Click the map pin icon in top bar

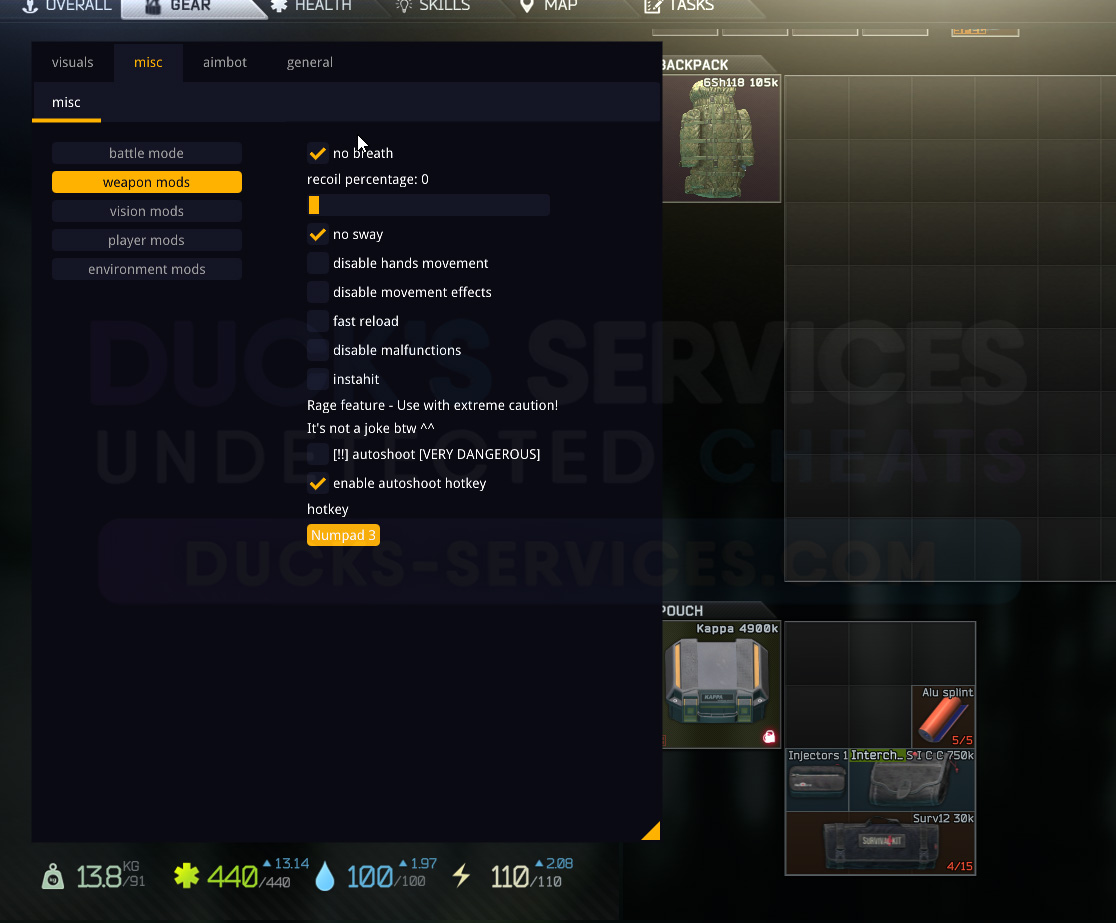[x=527, y=6]
